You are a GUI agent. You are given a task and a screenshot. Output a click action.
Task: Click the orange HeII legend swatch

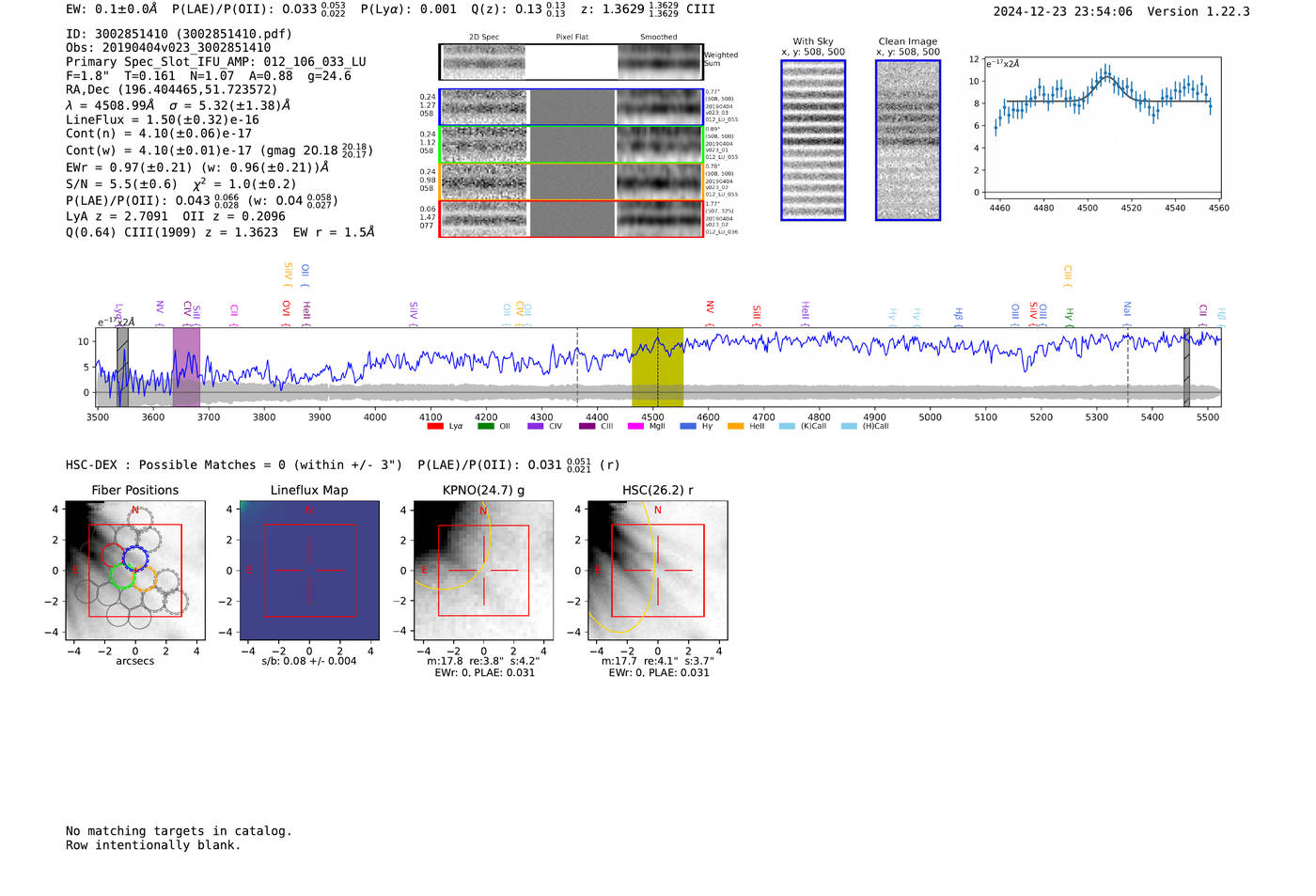tap(736, 426)
